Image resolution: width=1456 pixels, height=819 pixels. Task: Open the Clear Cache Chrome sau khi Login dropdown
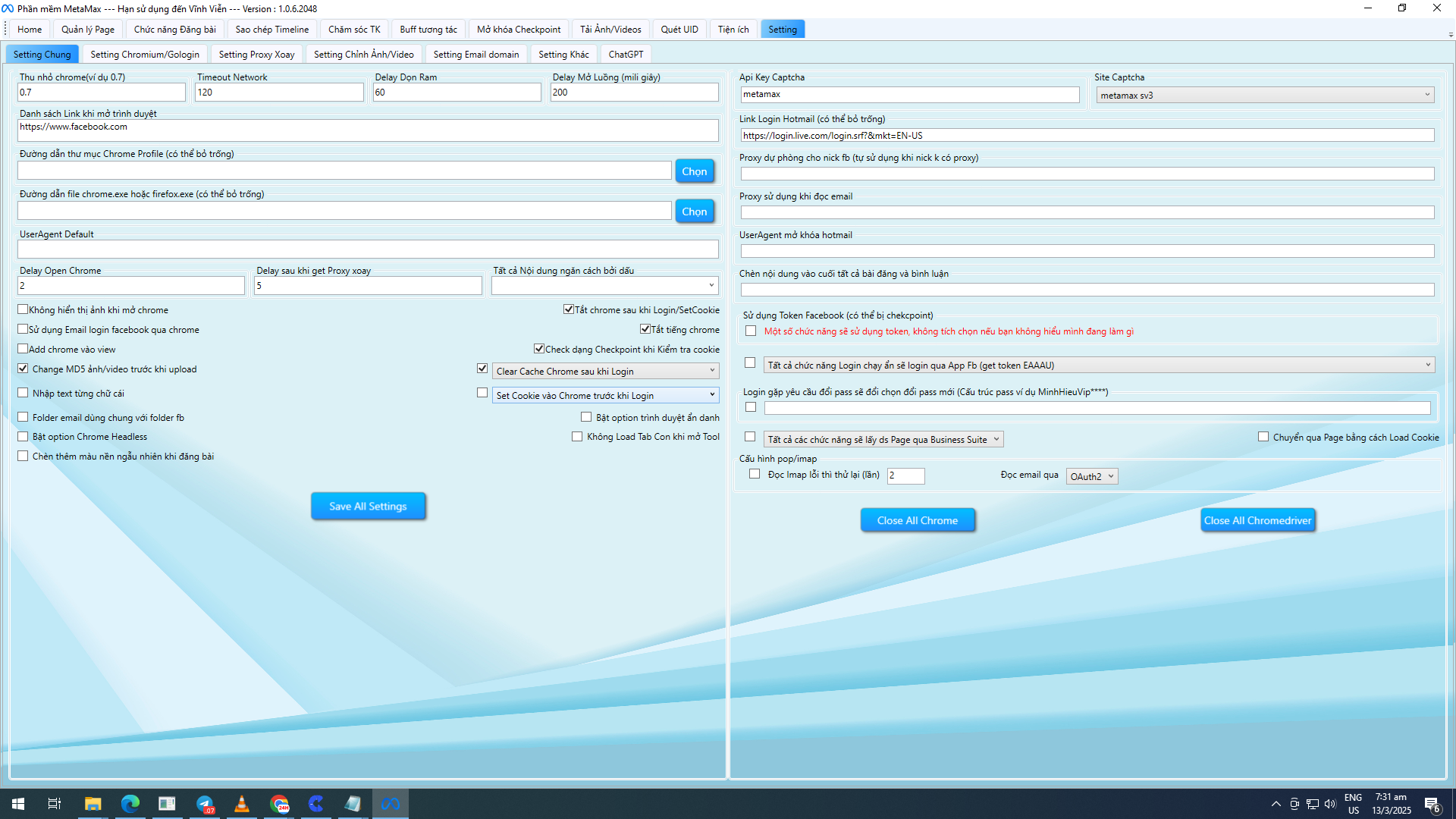[604, 371]
